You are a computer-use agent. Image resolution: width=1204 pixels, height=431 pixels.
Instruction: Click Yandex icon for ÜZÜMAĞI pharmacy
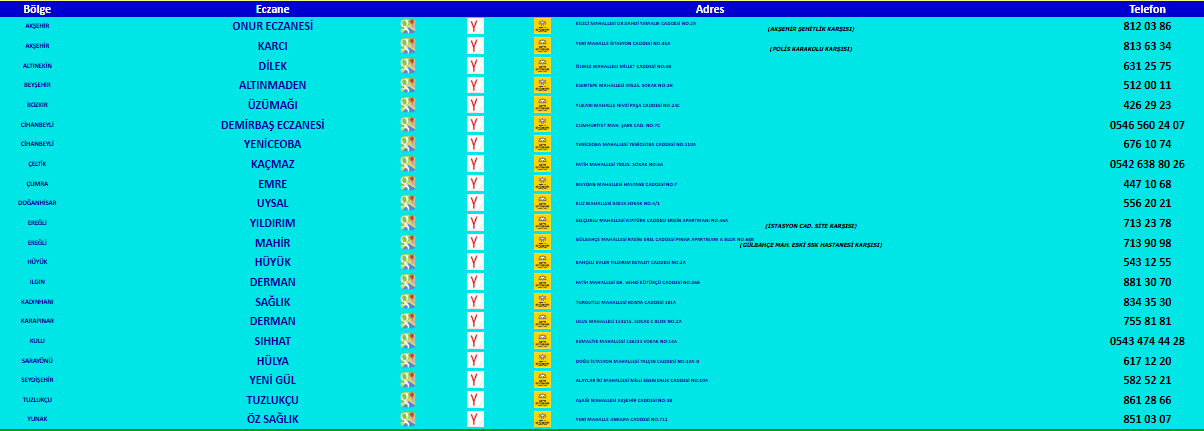pyautogui.click(x=475, y=105)
